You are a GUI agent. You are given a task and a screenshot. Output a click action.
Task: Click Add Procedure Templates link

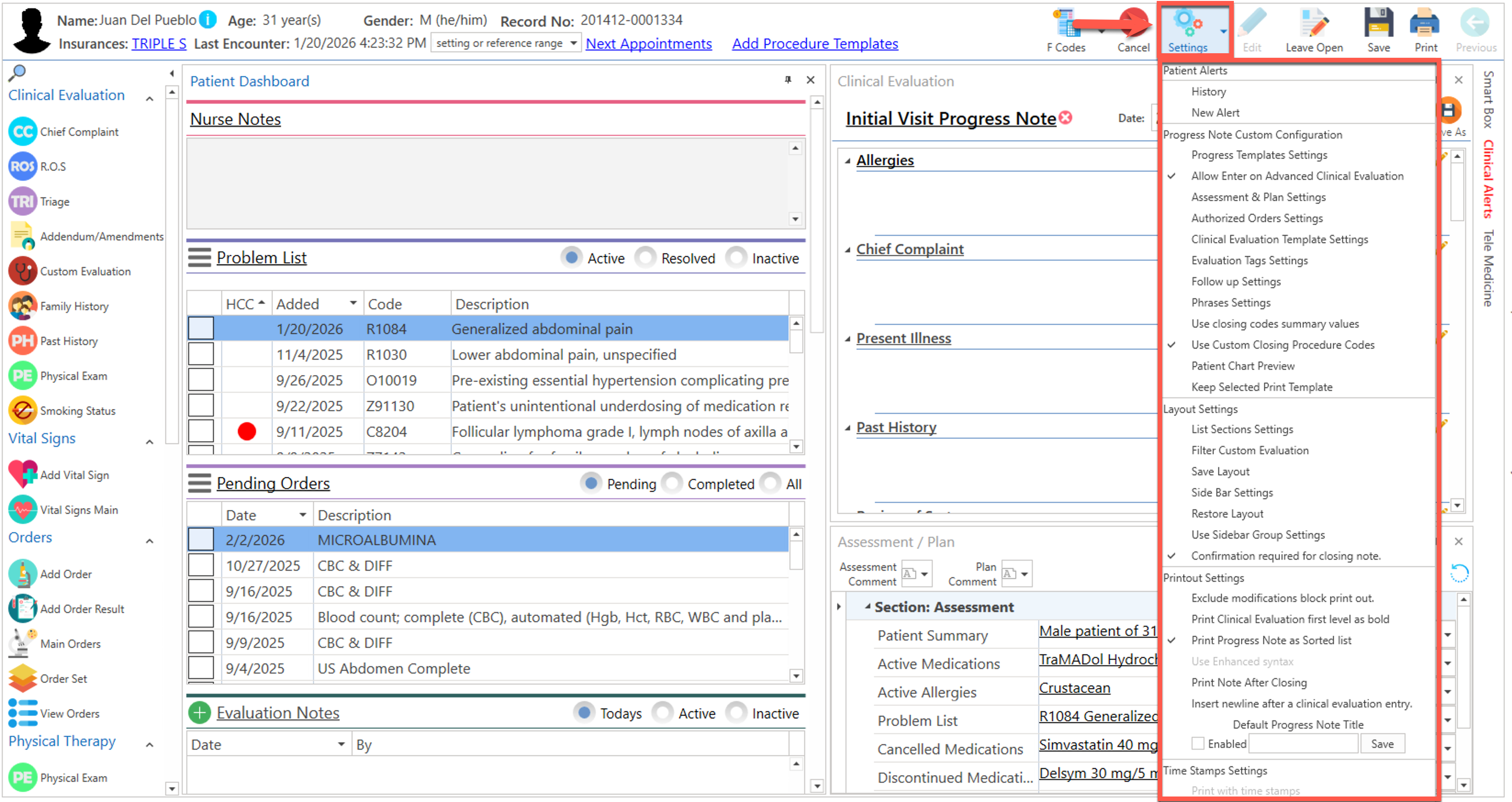[x=814, y=44]
